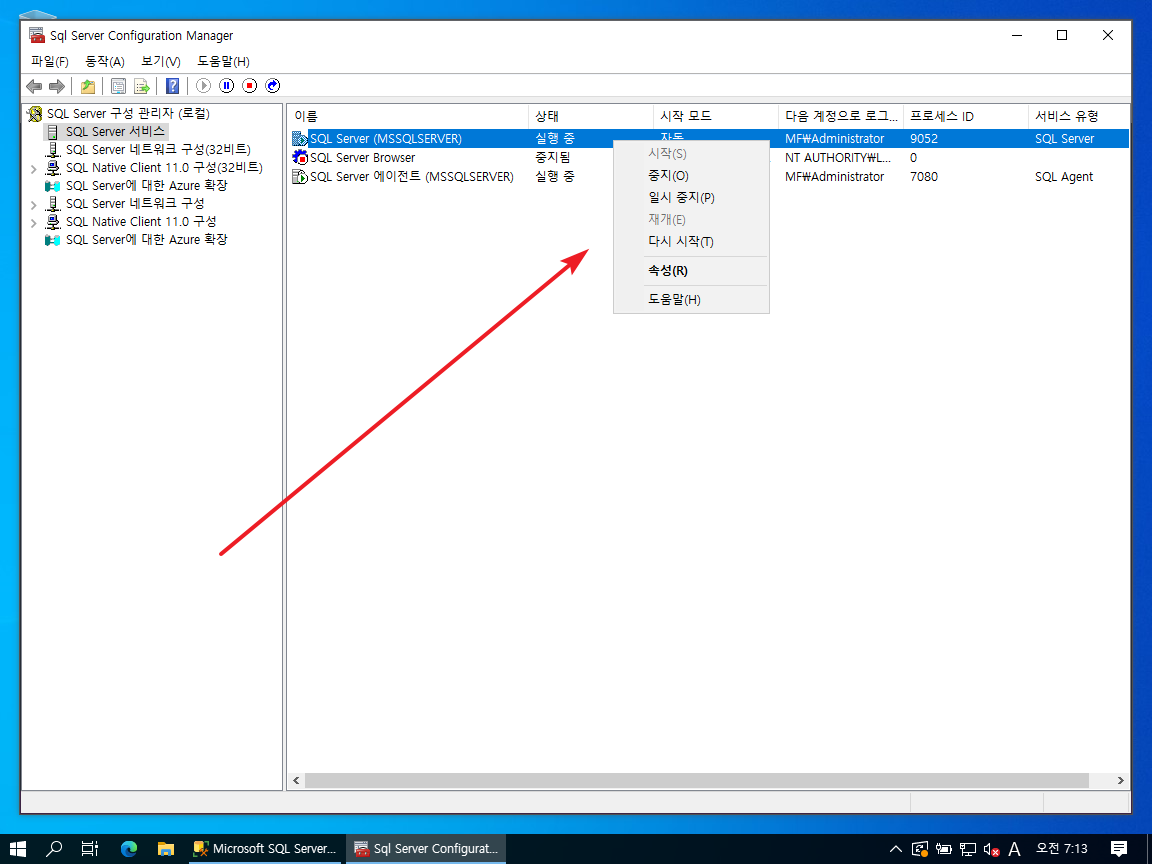Click the Pause service toolbar icon
Image resolution: width=1152 pixels, height=864 pixels.
pyautogui.click(x=226, y=86)
